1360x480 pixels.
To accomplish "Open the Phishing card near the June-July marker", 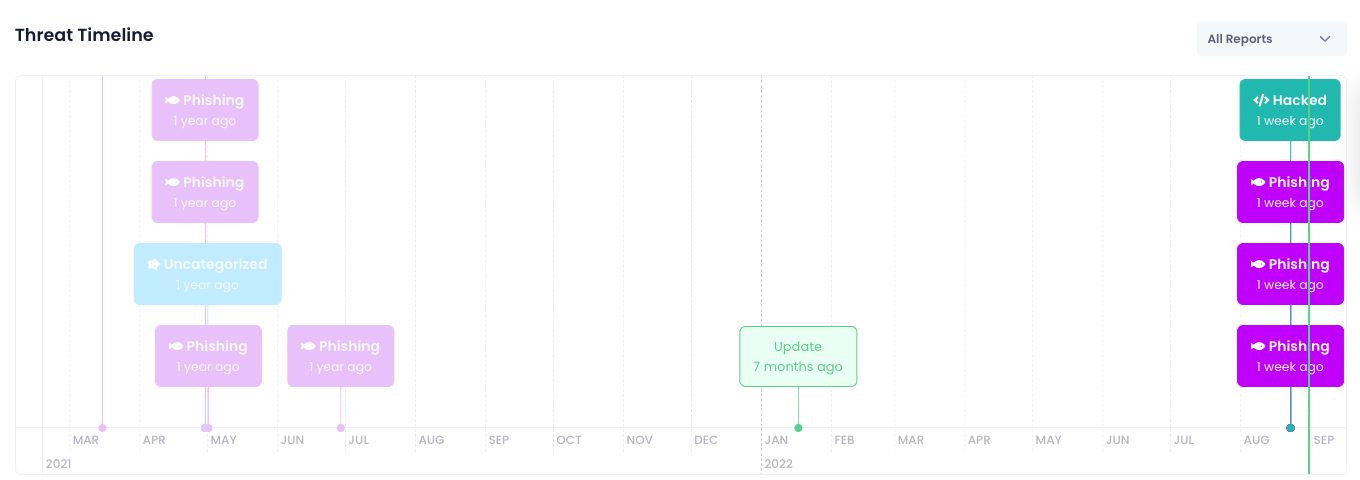I will coord(341,356).
